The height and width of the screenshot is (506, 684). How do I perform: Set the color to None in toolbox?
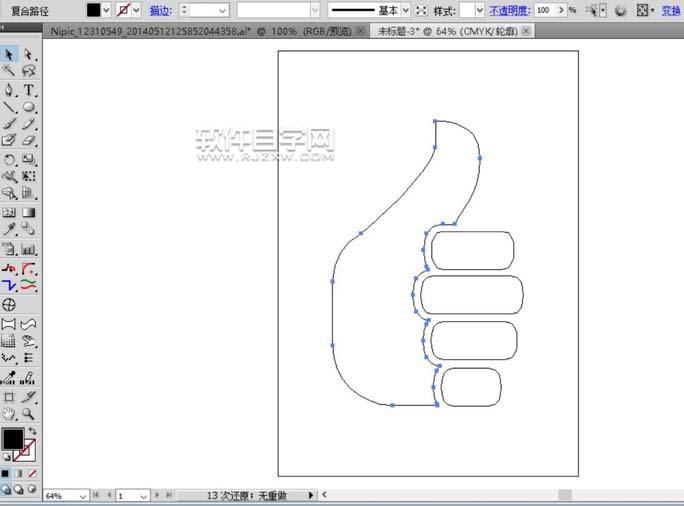pos(32,473)
